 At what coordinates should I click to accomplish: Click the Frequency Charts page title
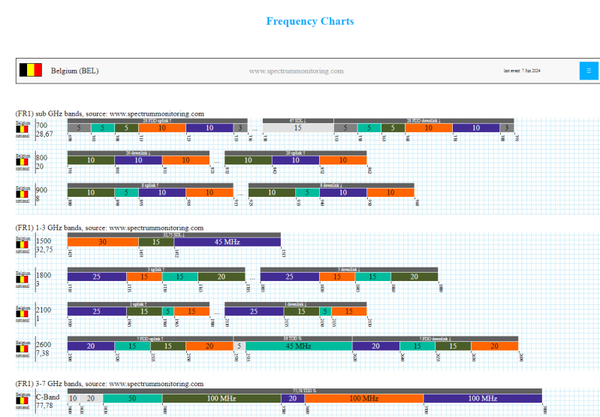coord(310,21)
